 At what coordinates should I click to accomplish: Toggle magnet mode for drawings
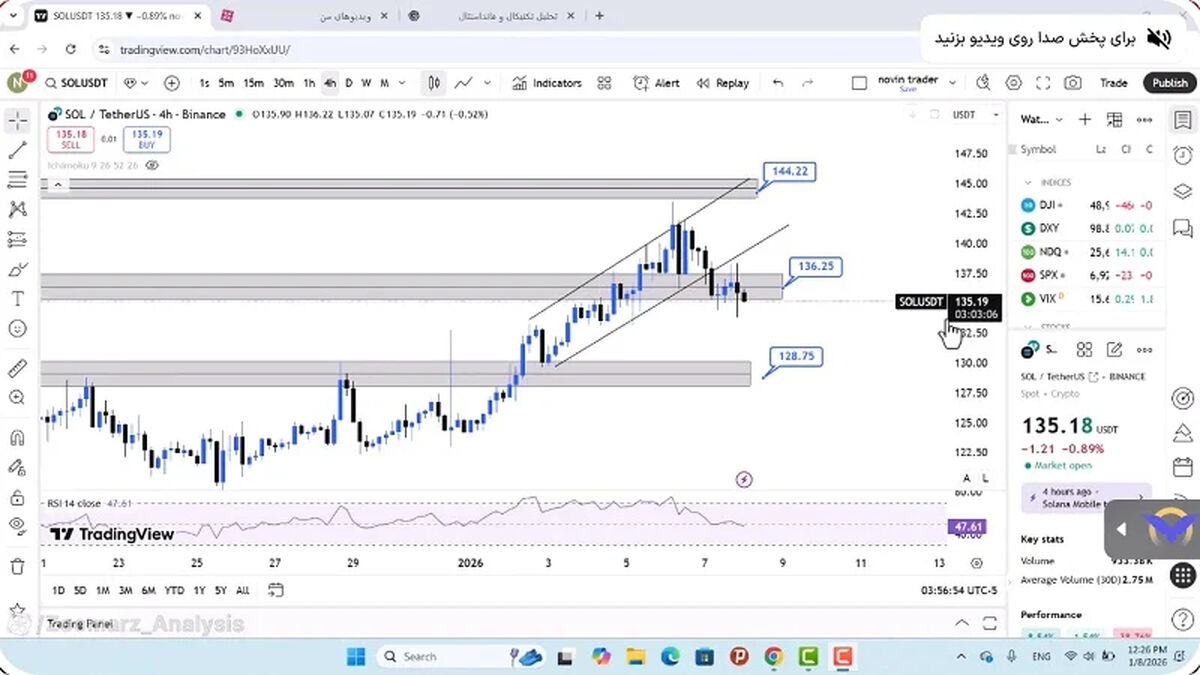17,437
